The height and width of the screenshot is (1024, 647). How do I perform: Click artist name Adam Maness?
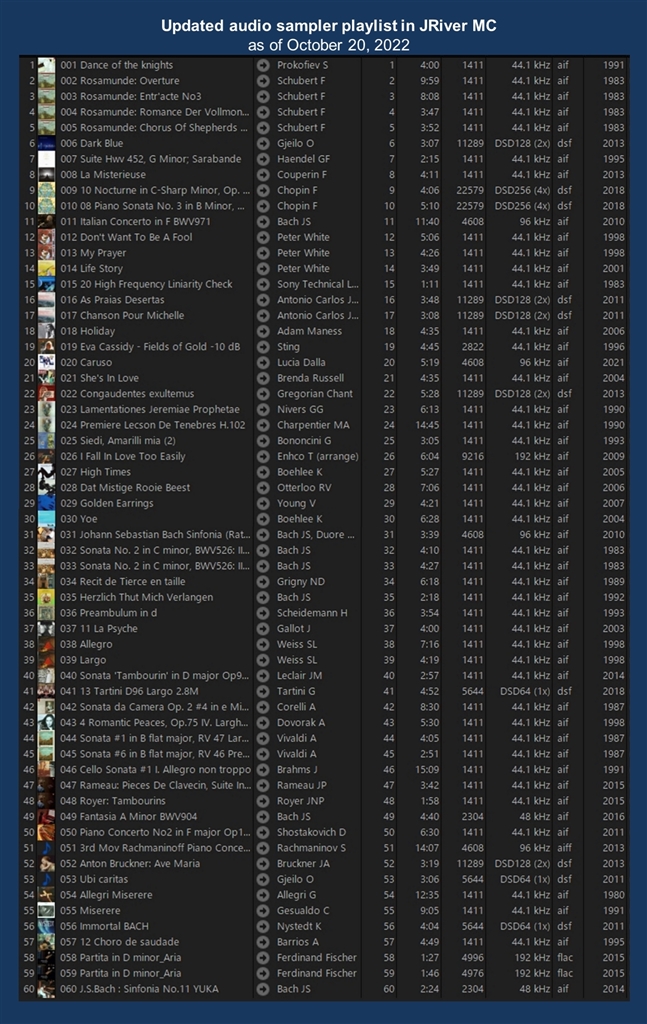pos(309,331)
